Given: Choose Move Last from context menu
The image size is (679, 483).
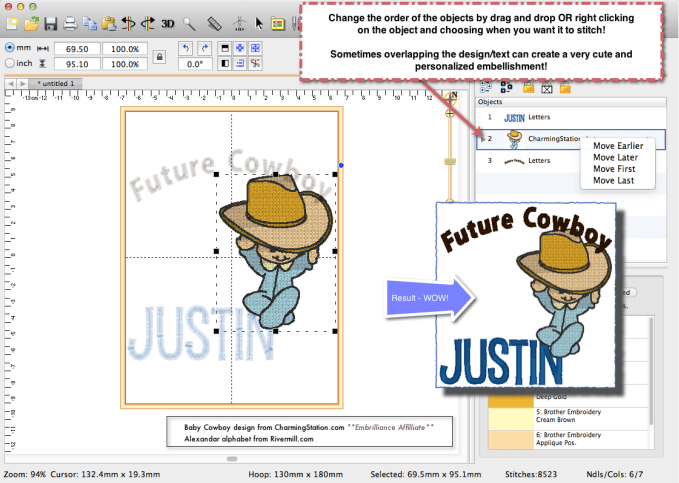Looking at the screenshot, I should pyautogui.click(x=614, y=180).
